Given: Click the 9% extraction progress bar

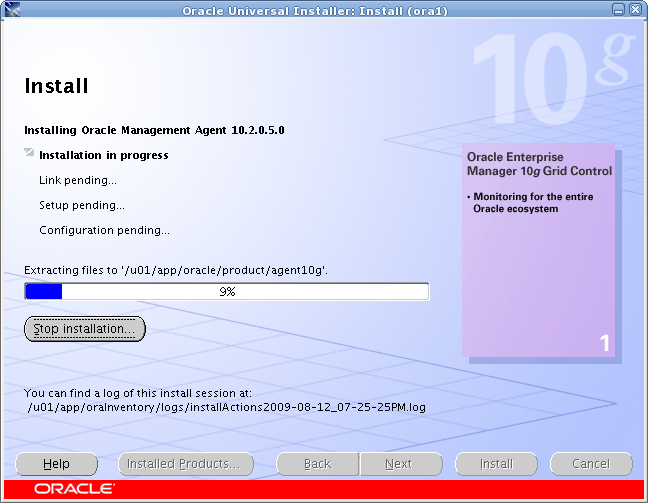Looking at the screenshot, I should pyautogui.click(x=227, y=292).
